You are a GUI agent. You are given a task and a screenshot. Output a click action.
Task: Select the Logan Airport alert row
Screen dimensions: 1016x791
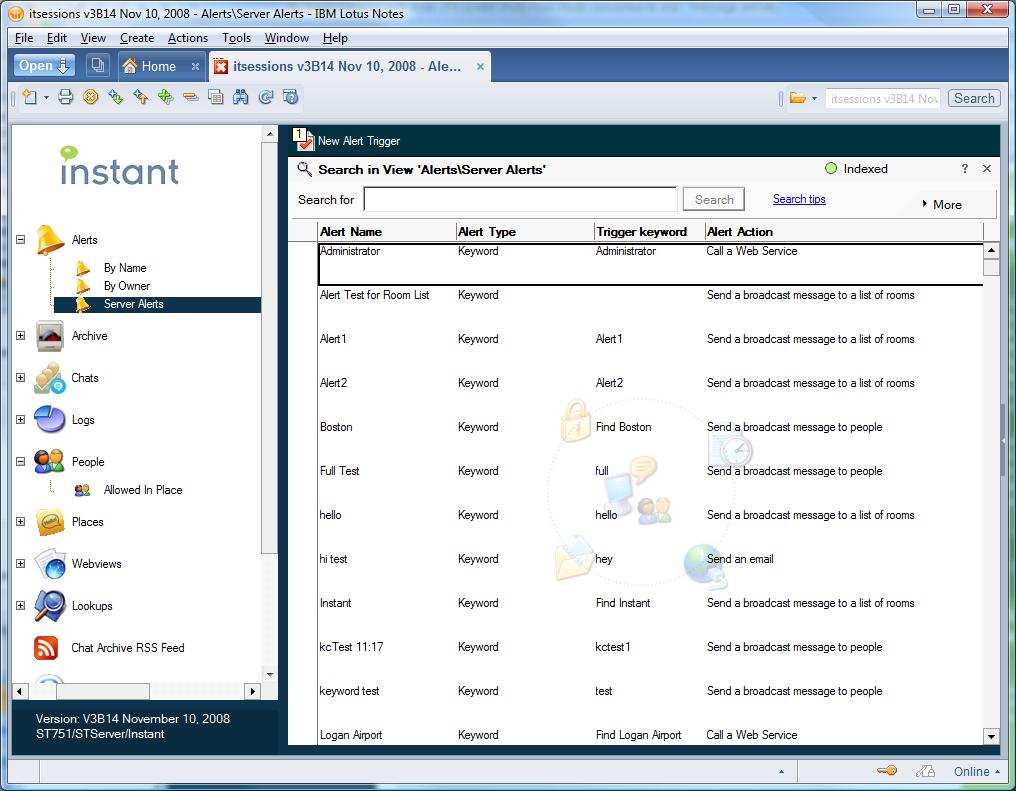(x=650, y=735)
